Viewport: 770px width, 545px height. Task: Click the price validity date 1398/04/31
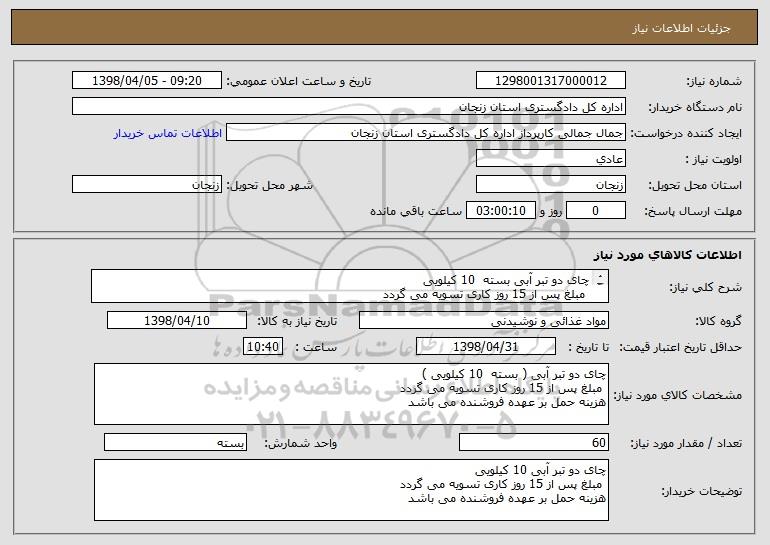(486, 347)
